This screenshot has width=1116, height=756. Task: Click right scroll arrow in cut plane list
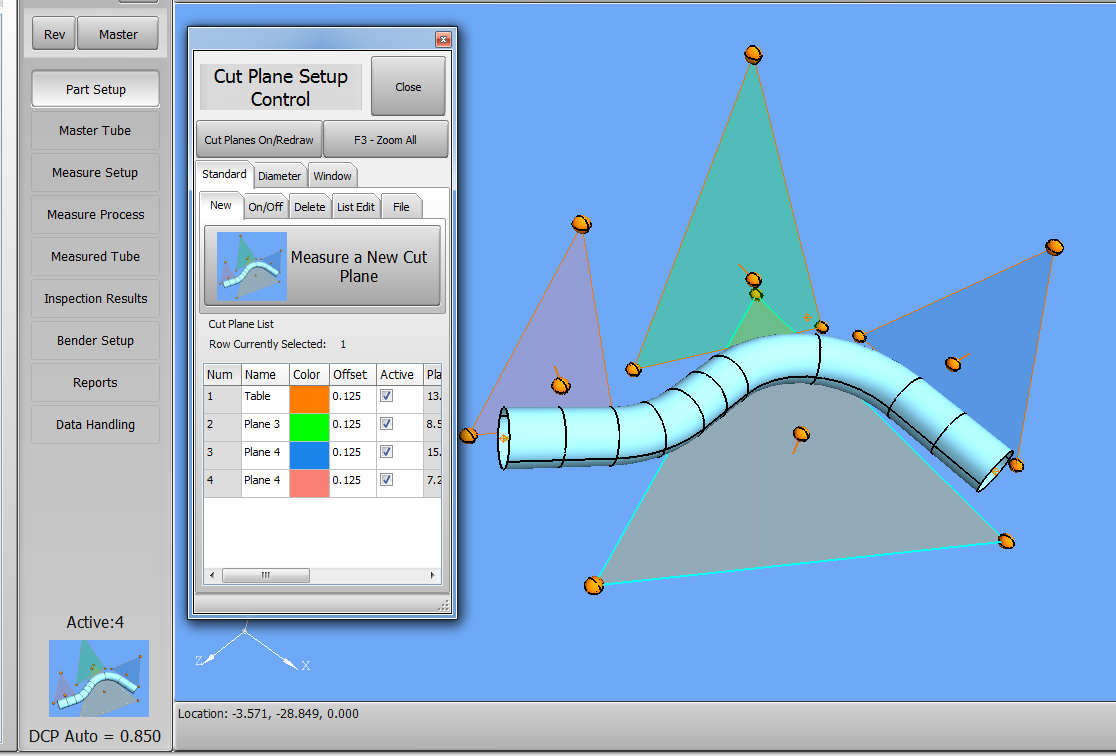point(433,576)
